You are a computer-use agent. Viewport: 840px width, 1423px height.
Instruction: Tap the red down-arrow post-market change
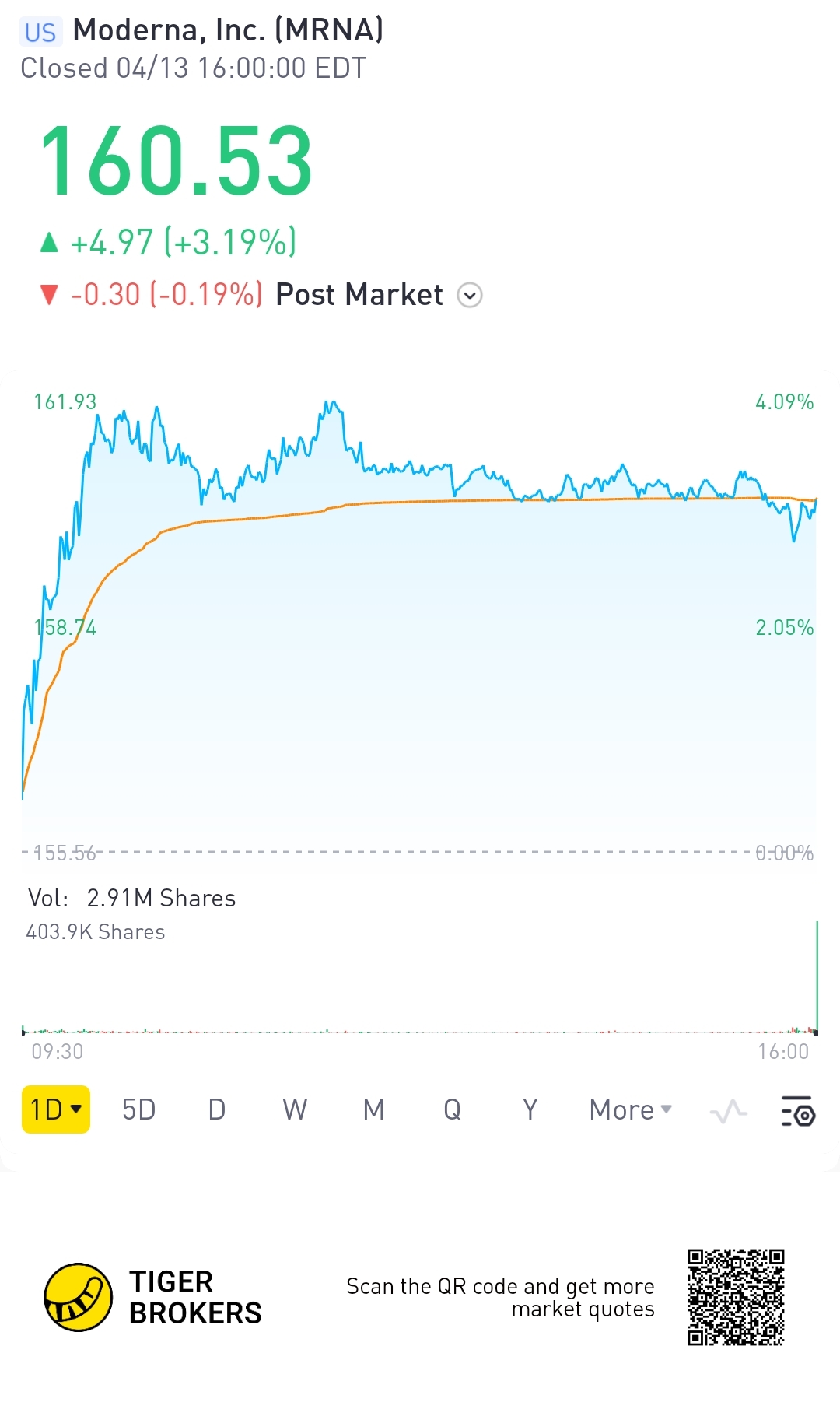[x=151, y=295]
